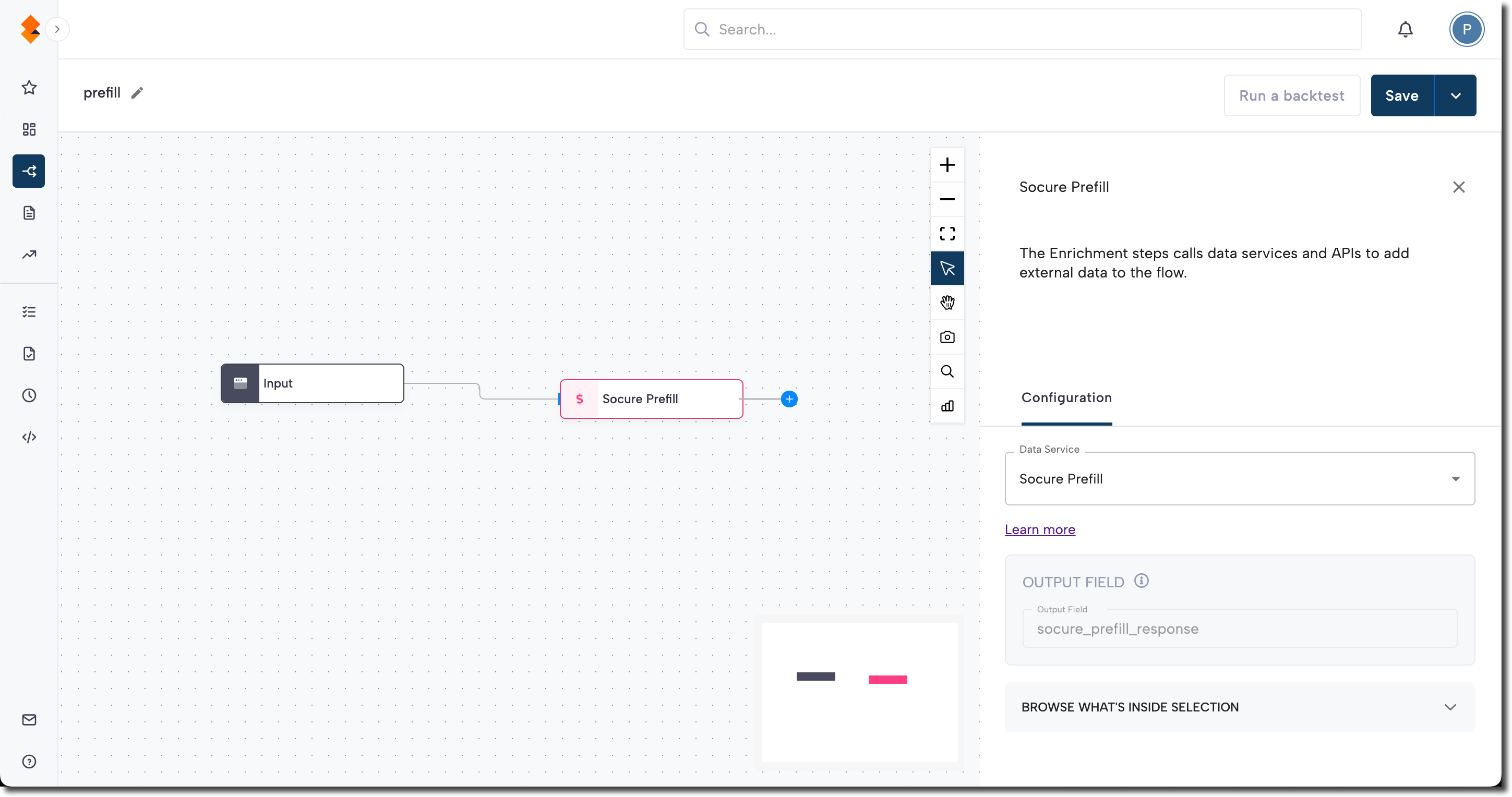
Task: Click the Output Field text input
Action: [1239, 629]
